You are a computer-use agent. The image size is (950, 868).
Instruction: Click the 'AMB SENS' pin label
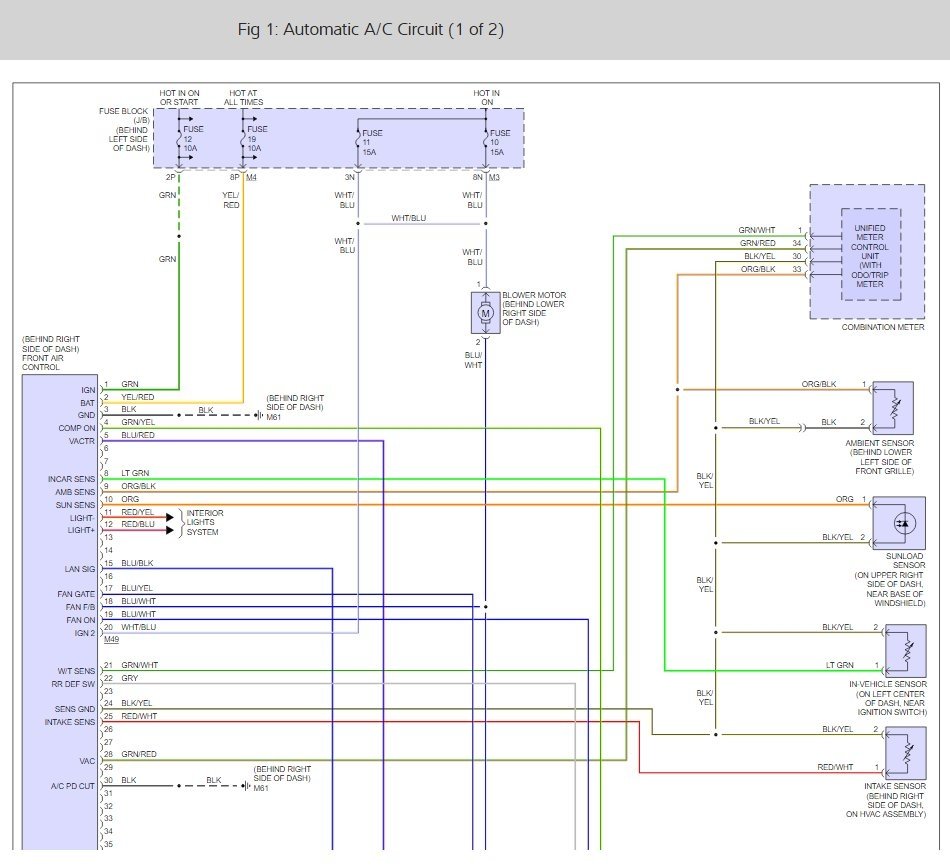75,492
